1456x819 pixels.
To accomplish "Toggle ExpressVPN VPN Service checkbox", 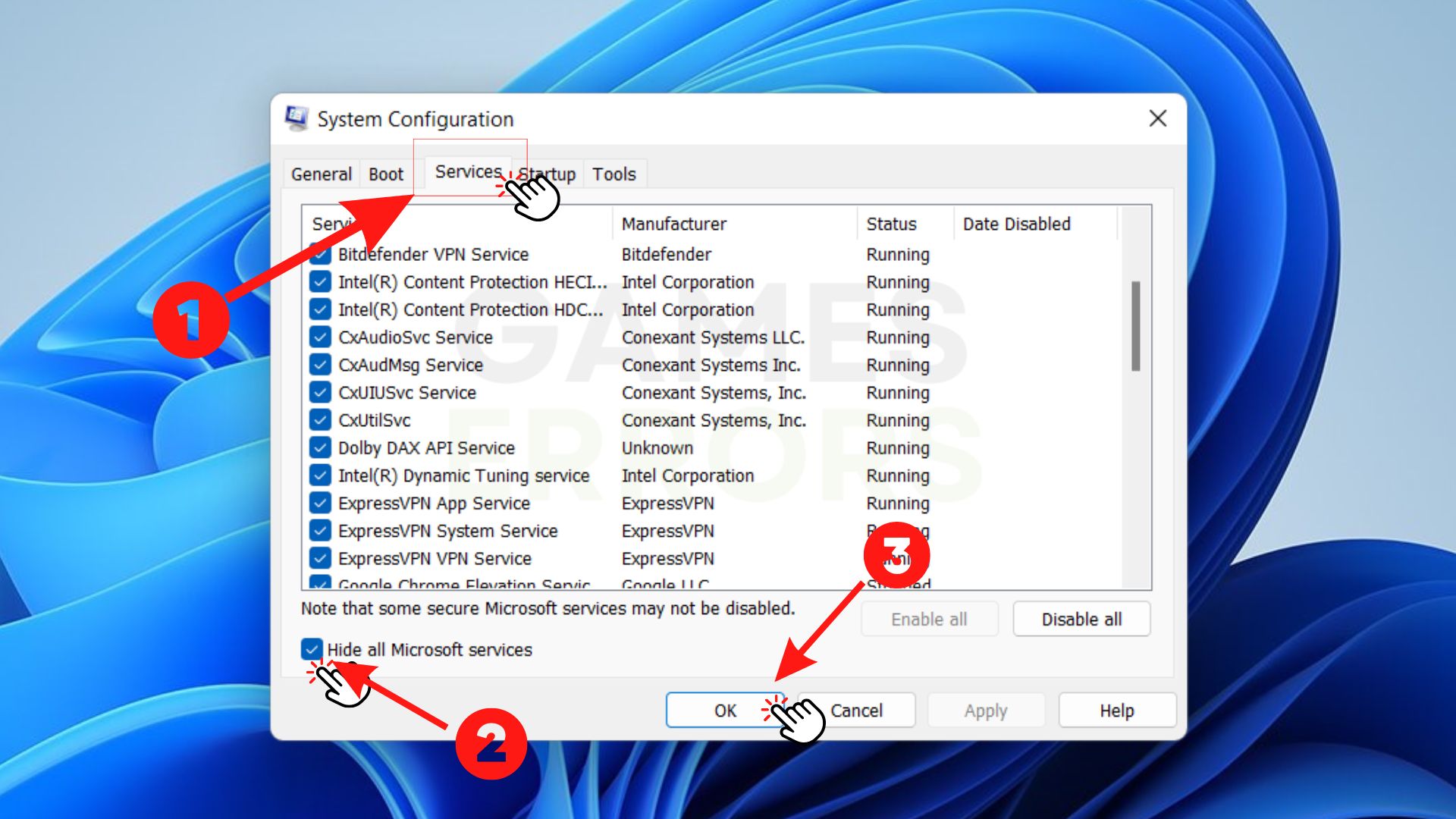I will click(320, 559).
